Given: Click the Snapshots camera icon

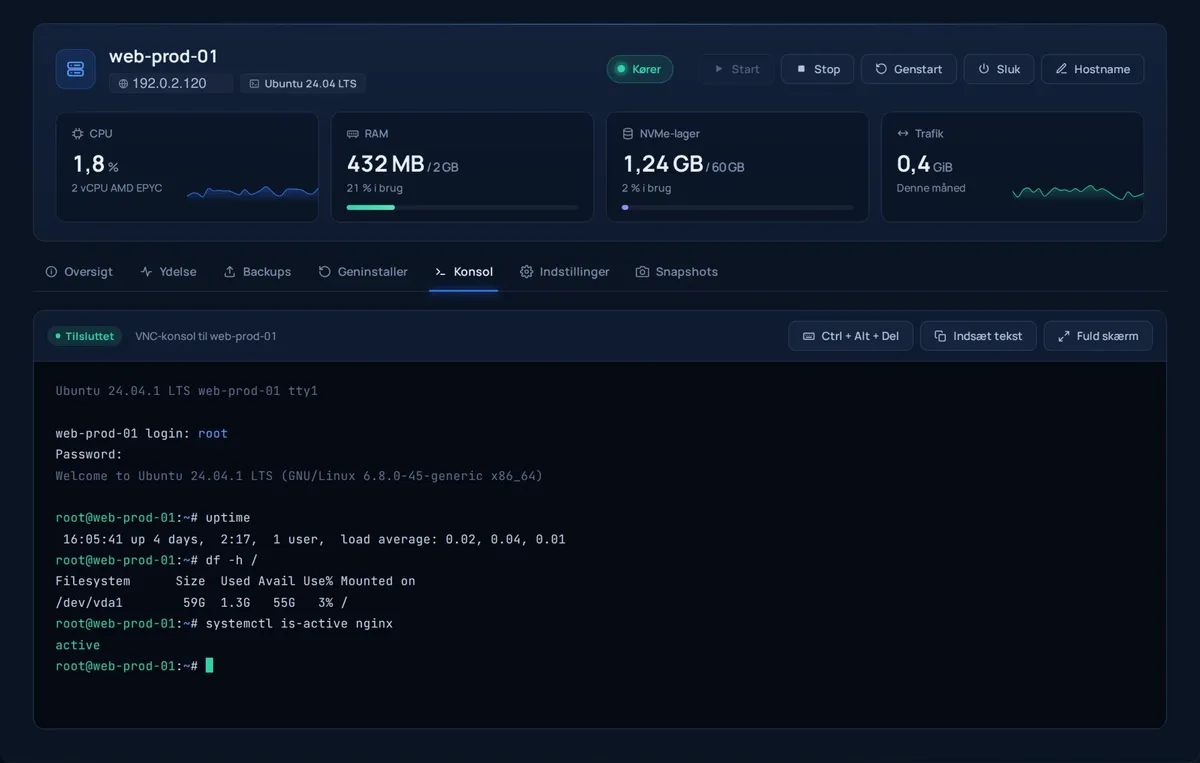Looking at the screenshot, I should 643,272.
